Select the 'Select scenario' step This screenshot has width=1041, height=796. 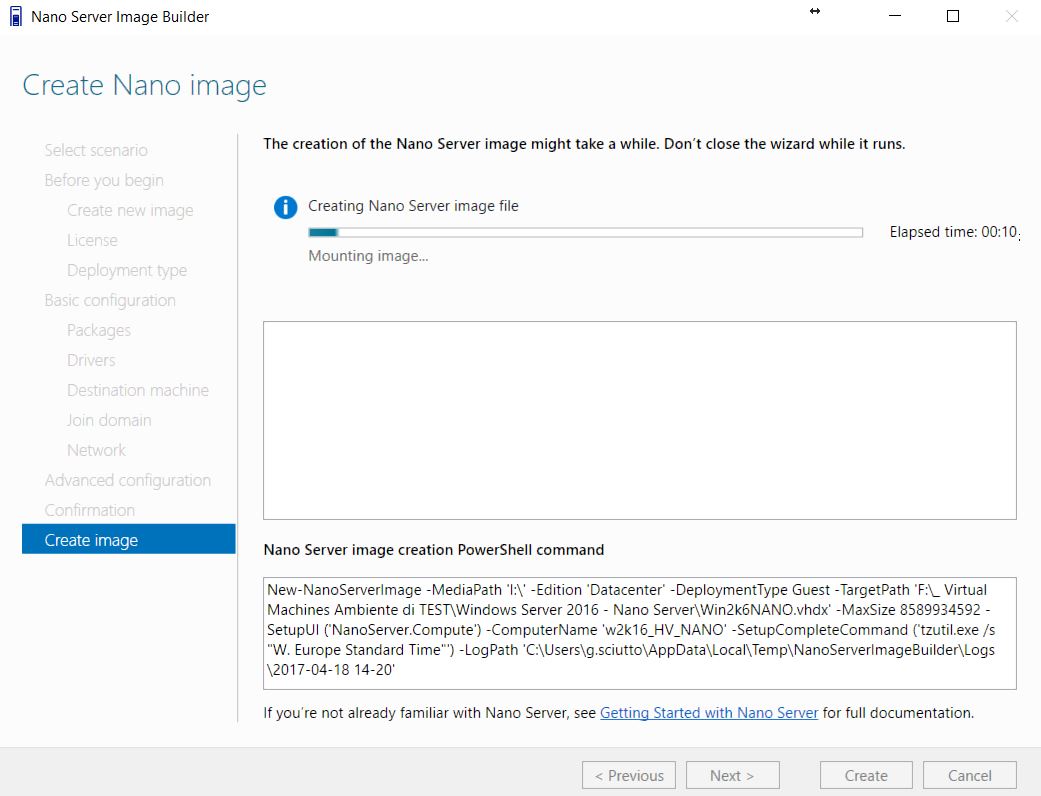[96, 151]
